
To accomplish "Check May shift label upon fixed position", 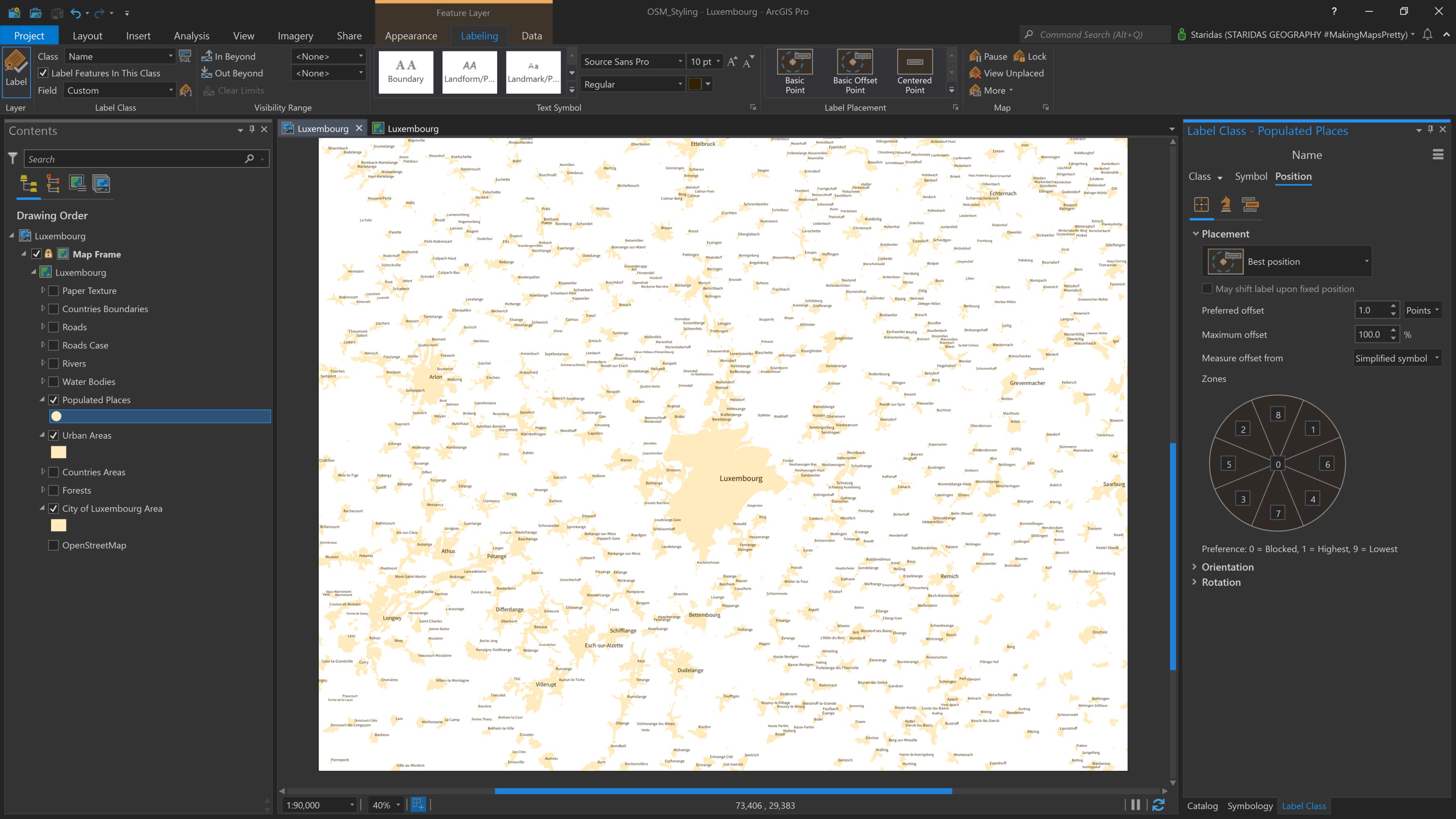I will tap(1207, 289).
